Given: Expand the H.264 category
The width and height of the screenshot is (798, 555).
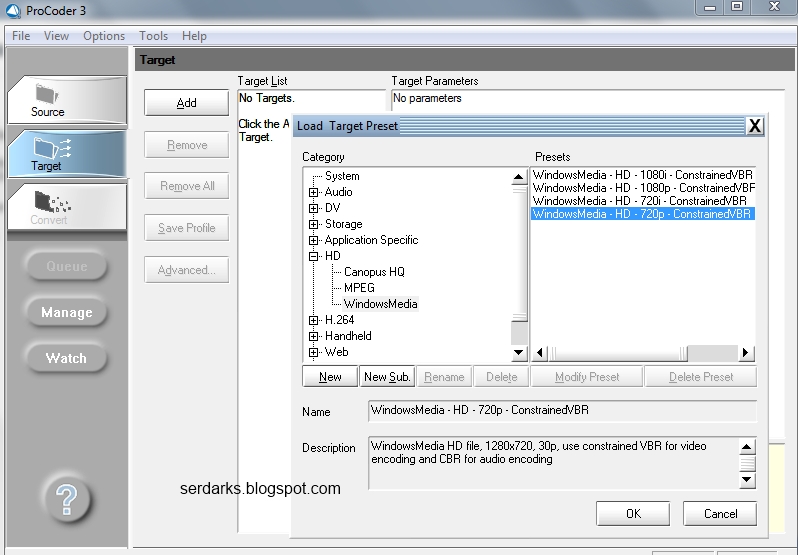Looking at the screenshot, I should [314, 320].
